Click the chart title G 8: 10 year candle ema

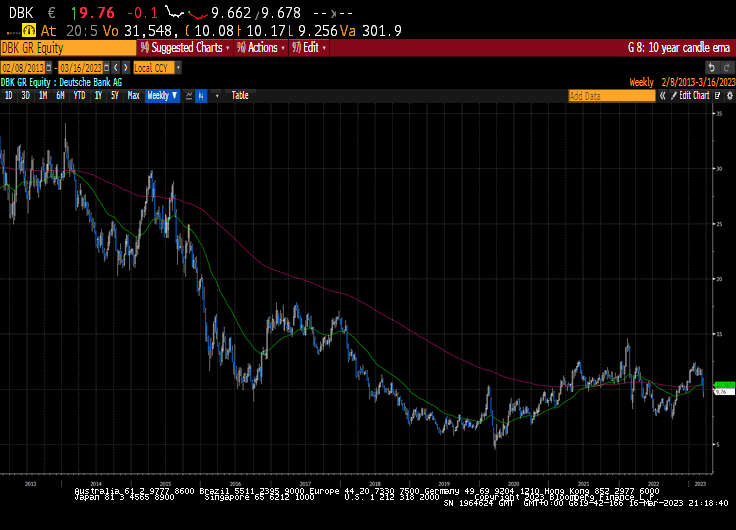[679, 48]
